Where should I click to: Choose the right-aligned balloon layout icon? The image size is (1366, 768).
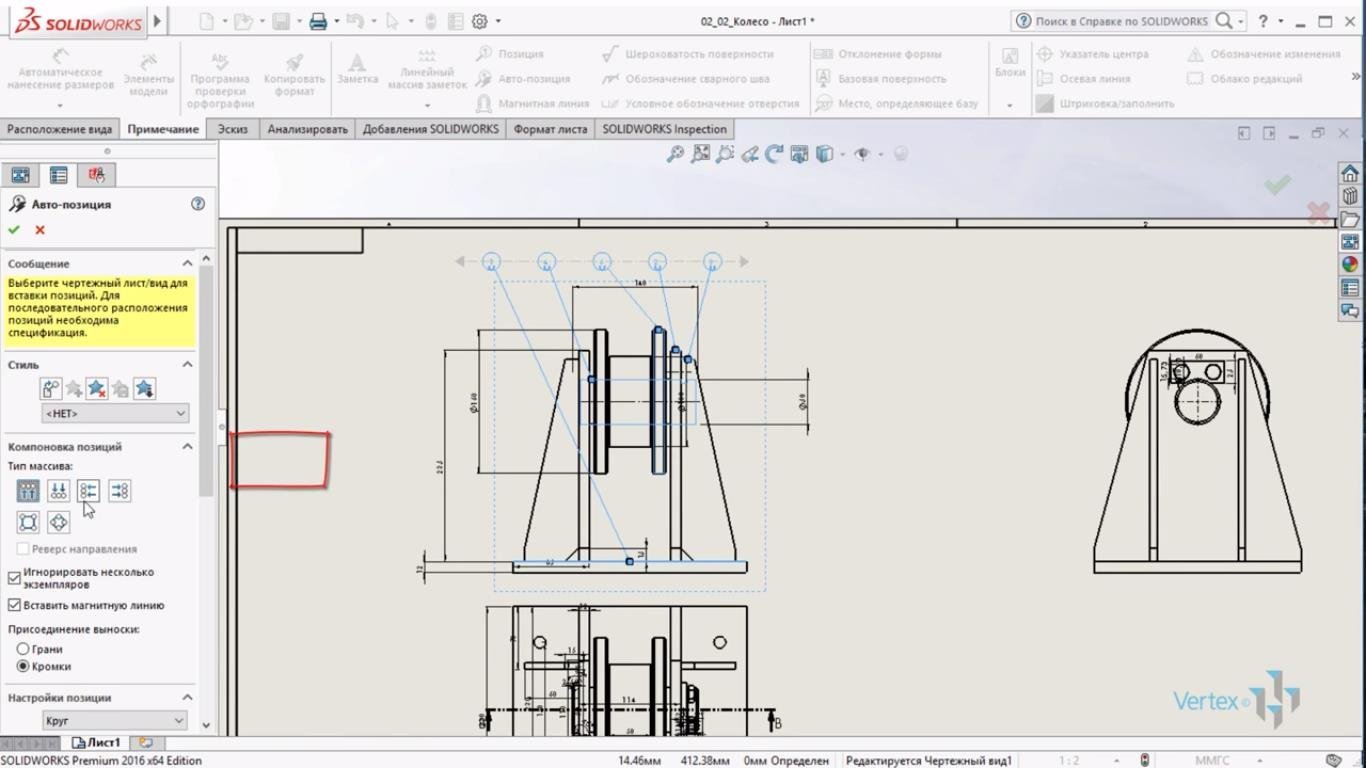pyautogui.click(x=119, y=491)
